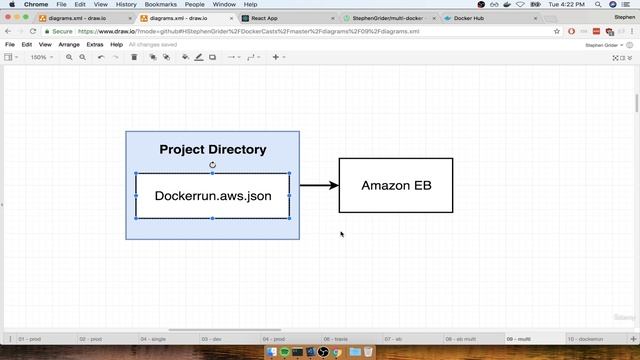Open the Extras menu
Image resolution: width=640 pixels, height=360 pixels.
[x=95, y=44]
